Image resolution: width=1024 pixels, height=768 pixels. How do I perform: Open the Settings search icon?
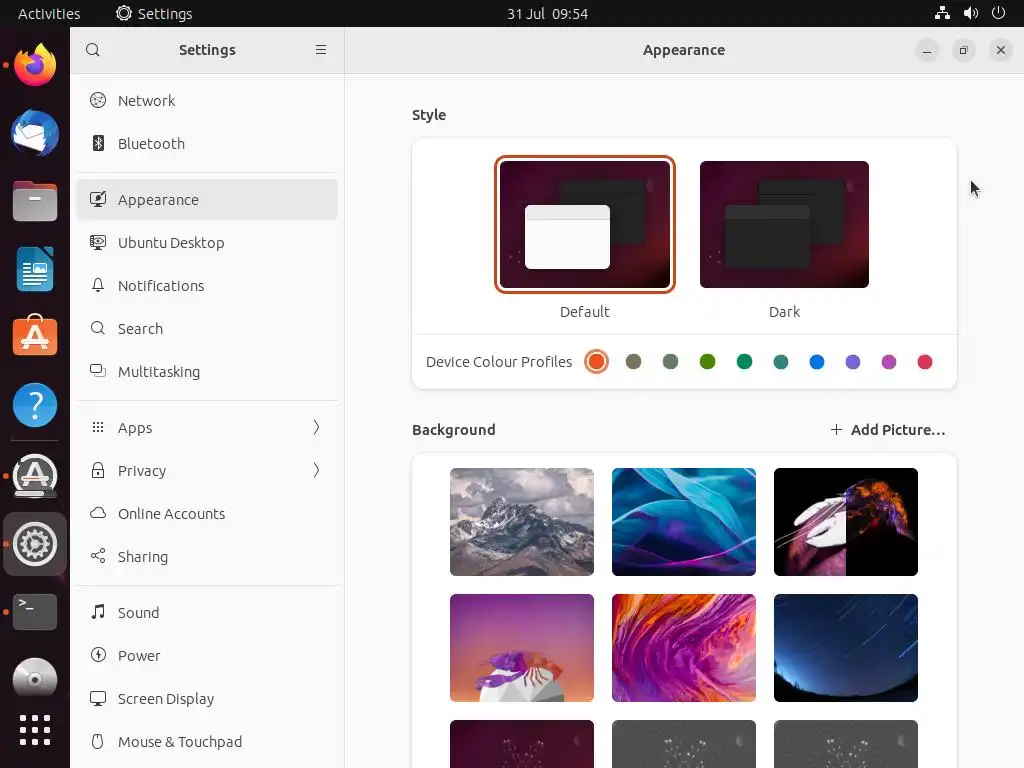tap(93, 50)
